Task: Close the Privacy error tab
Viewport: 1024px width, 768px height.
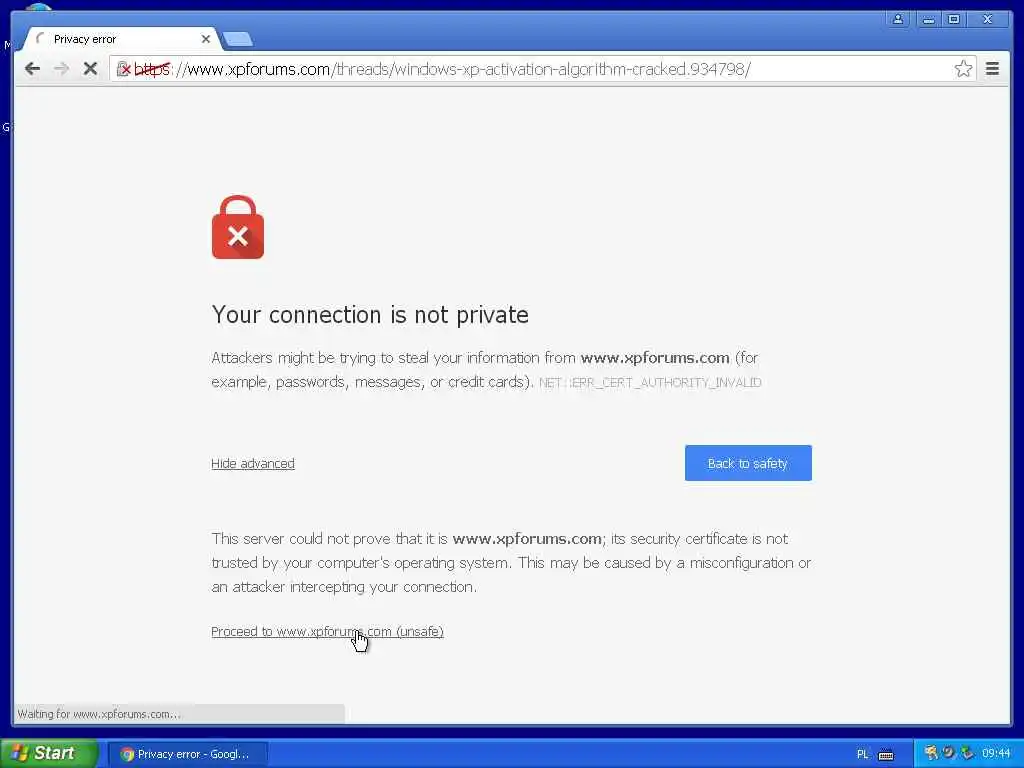Action: [206, 39]
